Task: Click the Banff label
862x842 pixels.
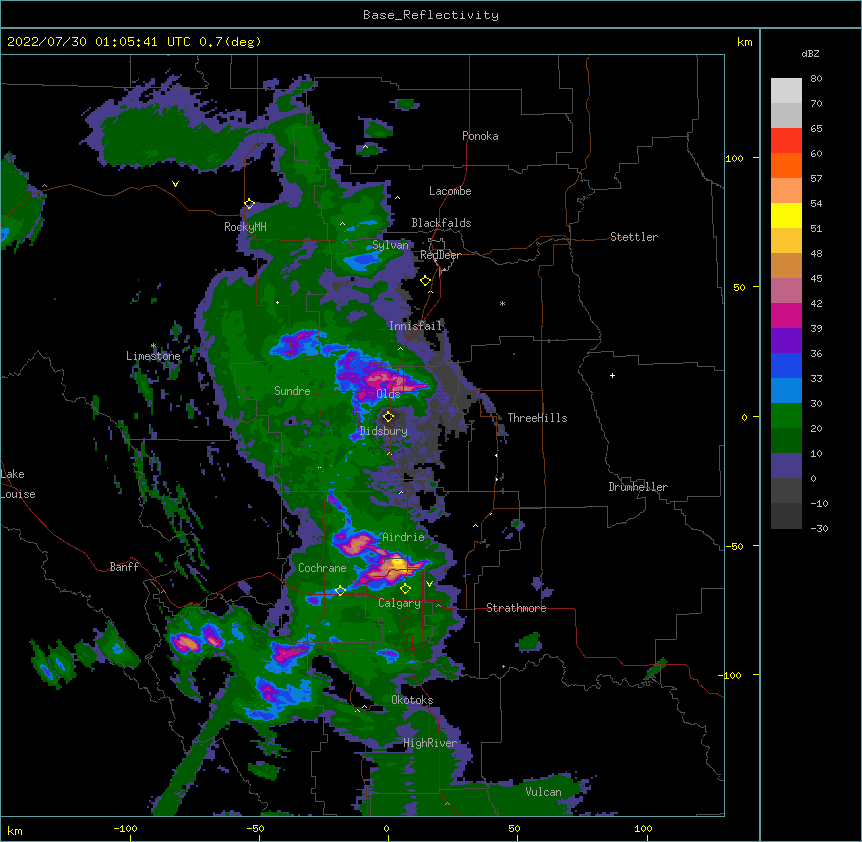Action: [x=124, y=567]
